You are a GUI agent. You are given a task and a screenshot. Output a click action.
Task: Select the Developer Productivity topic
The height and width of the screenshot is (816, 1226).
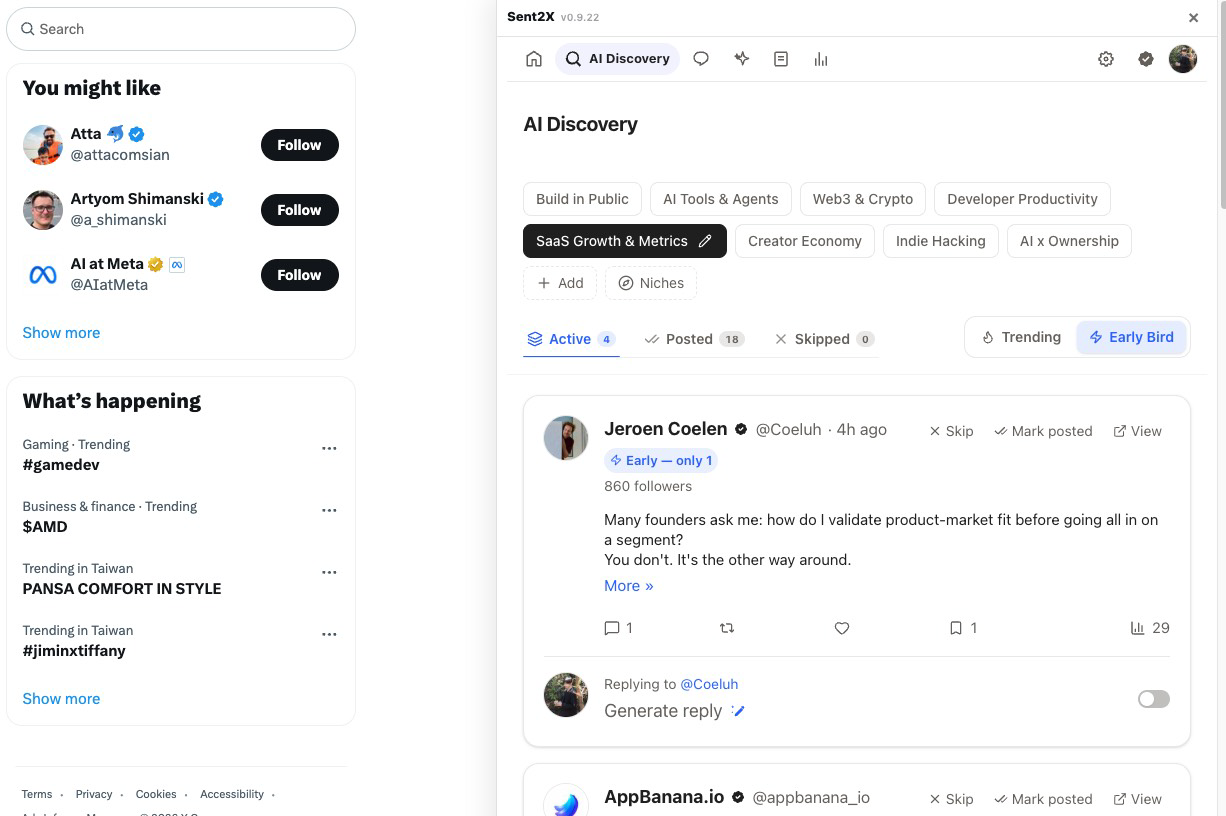click(1022, 199)
